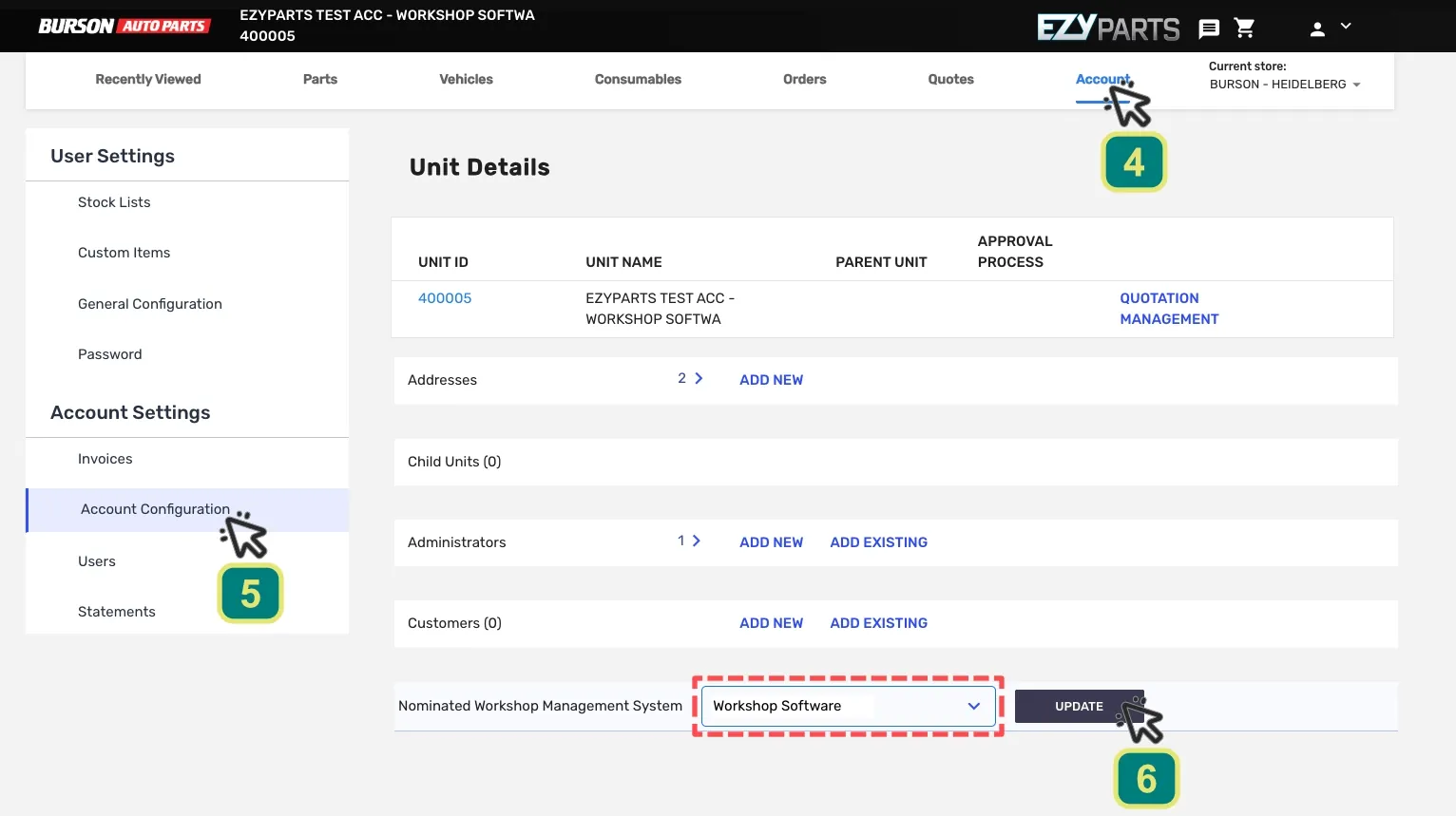Expand the user menu chevron

[x=1346, y=27]
